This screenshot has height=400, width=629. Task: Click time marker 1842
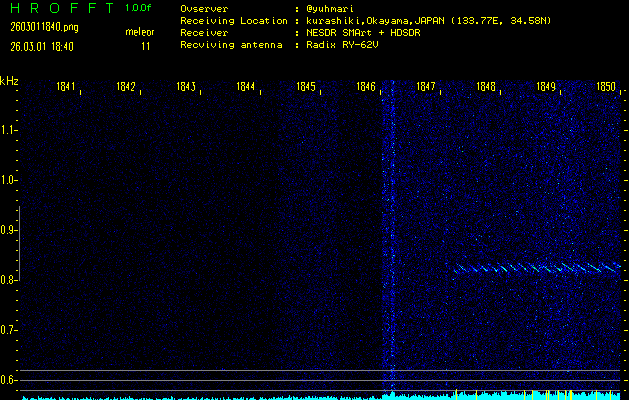[126, 86]
